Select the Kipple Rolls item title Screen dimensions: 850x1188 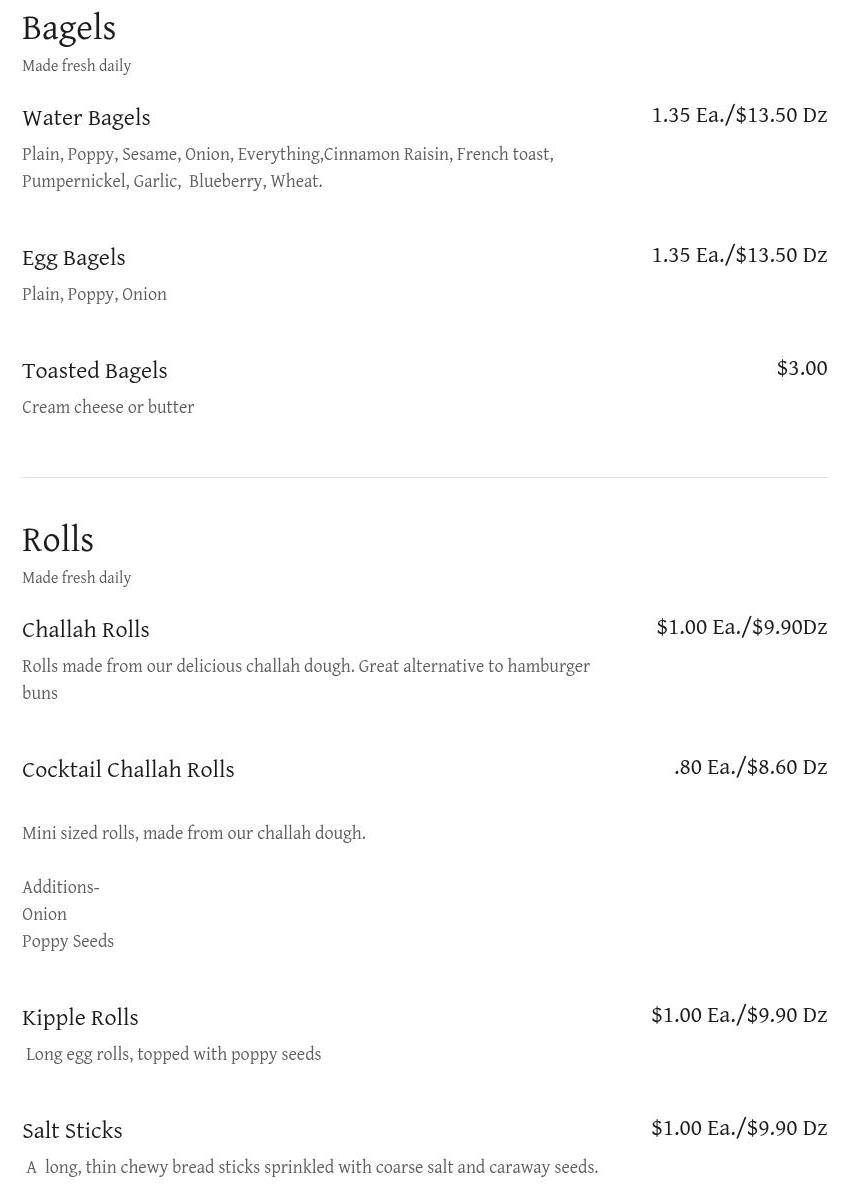(x=80, y=1018)
